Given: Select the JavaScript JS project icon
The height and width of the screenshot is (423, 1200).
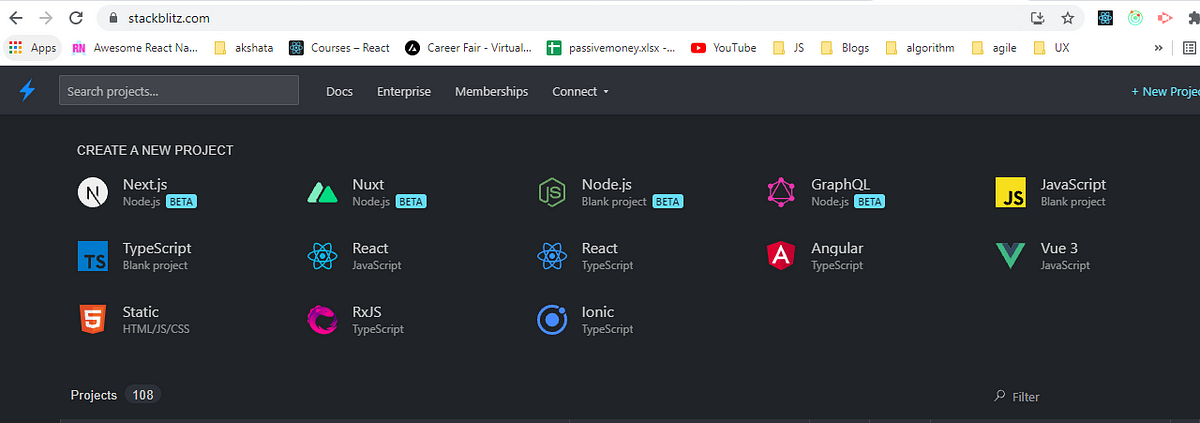Looking at the screenshot, I should [1010, 193].
